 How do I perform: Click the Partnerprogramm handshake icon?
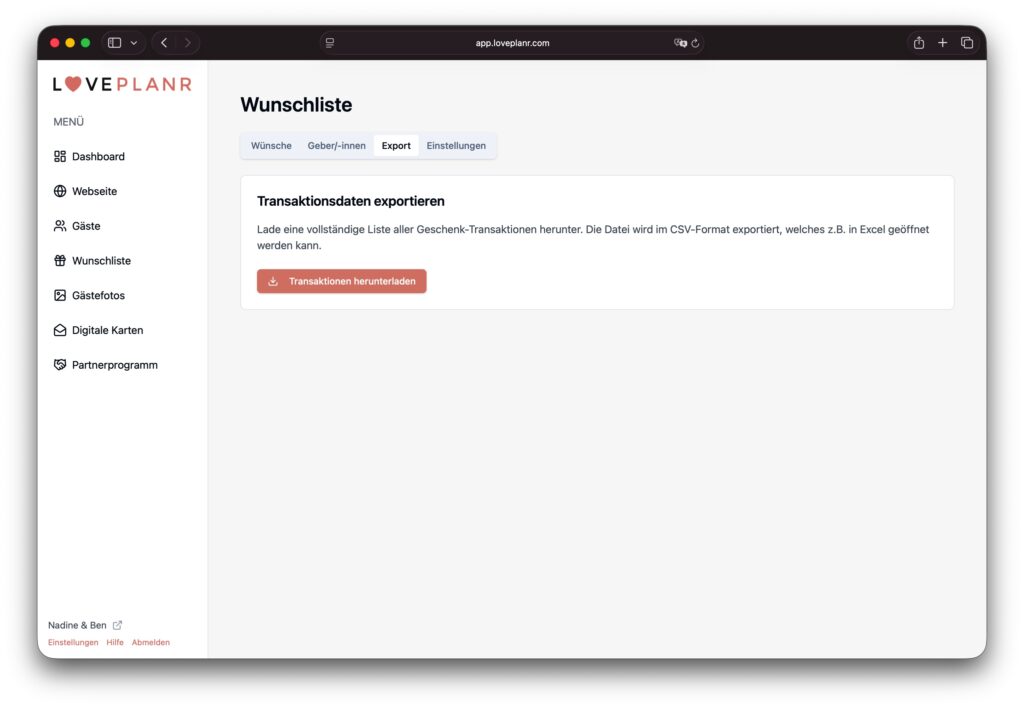tap(60, 365)
